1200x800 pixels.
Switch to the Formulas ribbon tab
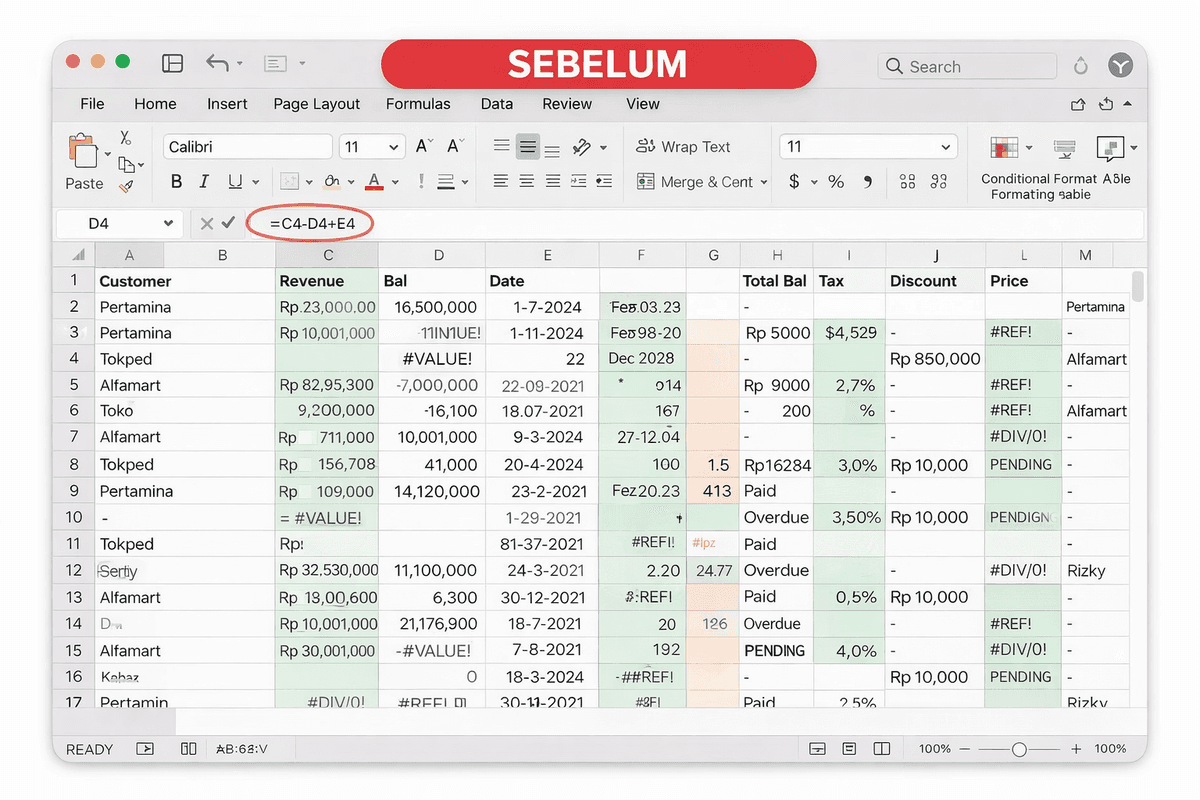(418, 103)
